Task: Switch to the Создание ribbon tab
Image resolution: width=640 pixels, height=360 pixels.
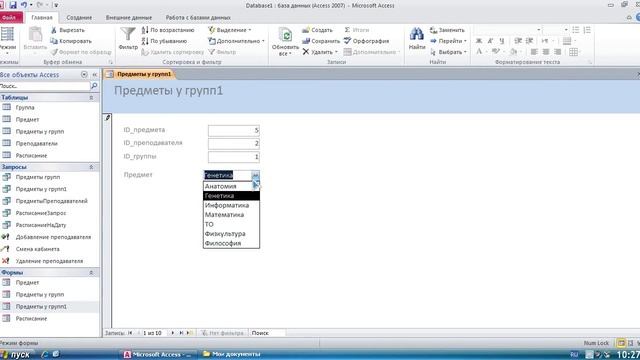Action: tap(79, 18)
